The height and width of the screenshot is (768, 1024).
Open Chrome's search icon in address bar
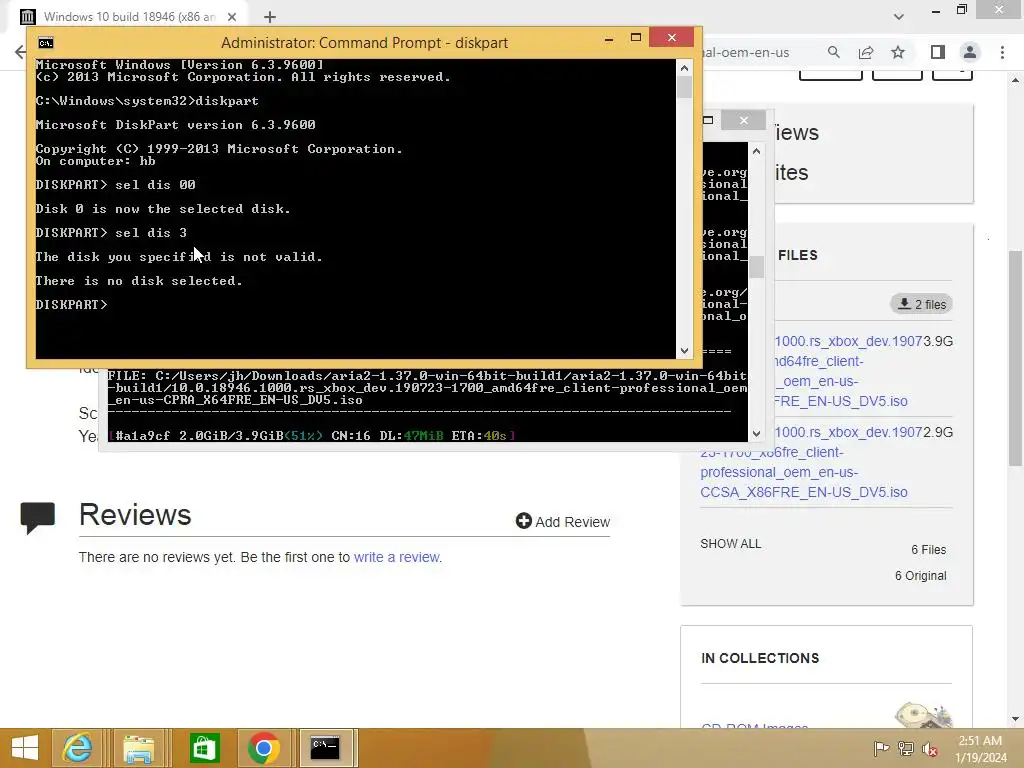point(833,52)
